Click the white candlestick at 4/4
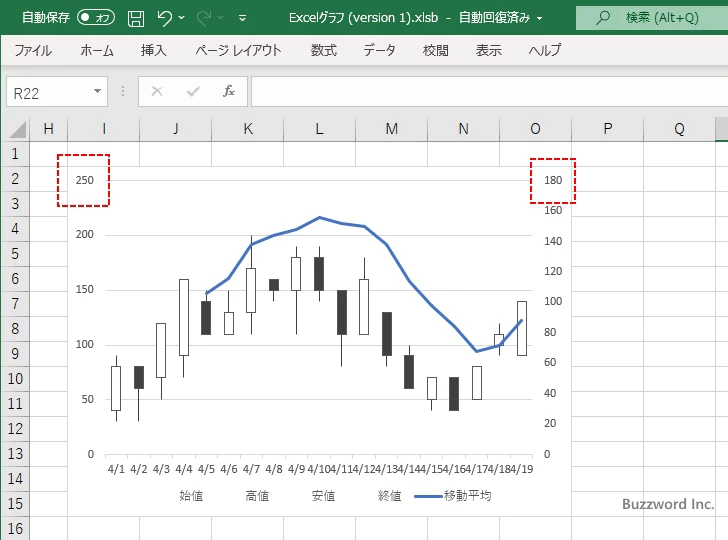The image size is (728, 540). (184, 317)
